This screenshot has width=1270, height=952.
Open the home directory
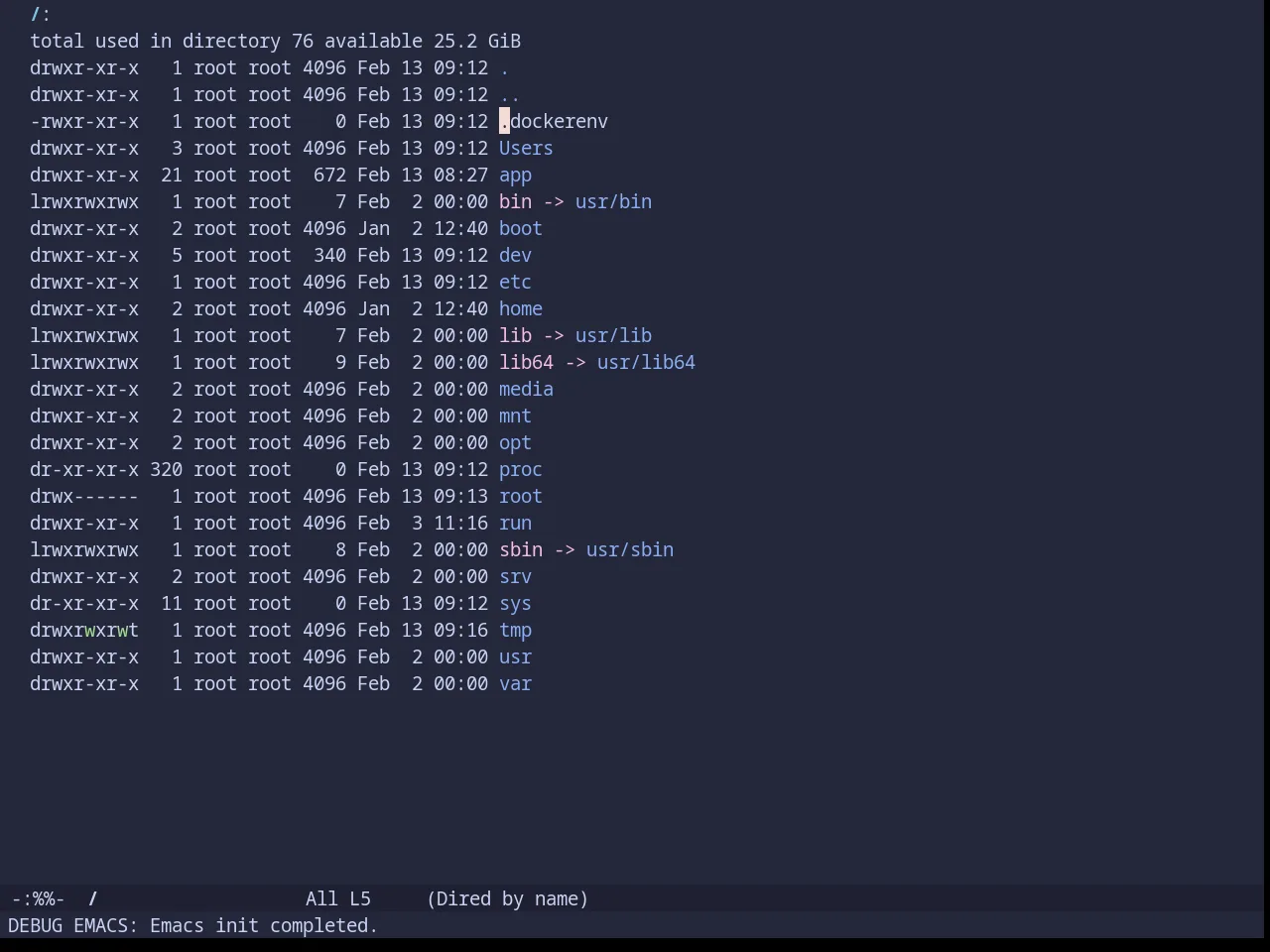point(521,308)
